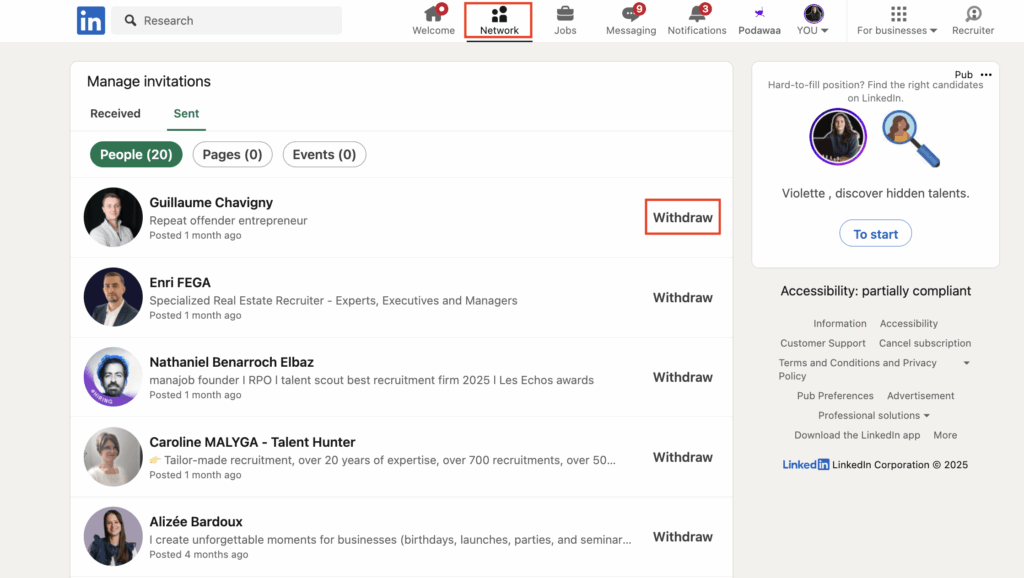Expand Terms and Conditions and Privacy Policy

(x=967, y=363)
